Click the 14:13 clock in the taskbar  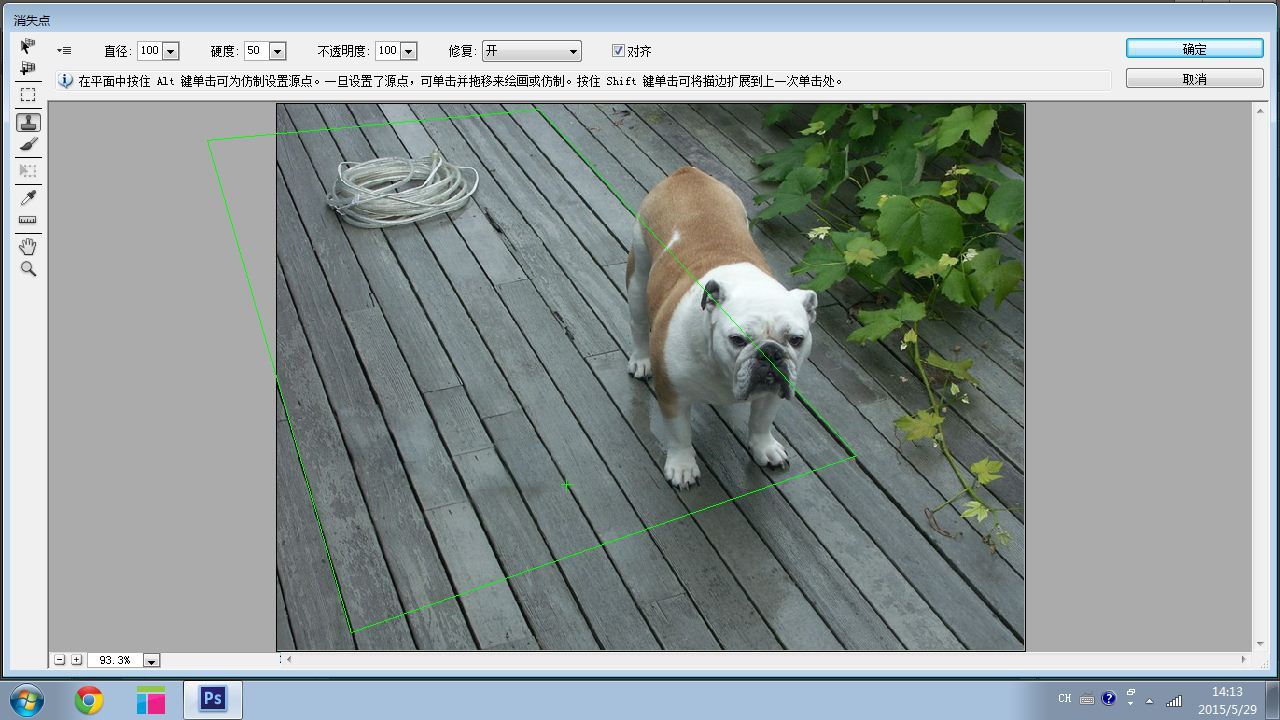point(1227,691)
